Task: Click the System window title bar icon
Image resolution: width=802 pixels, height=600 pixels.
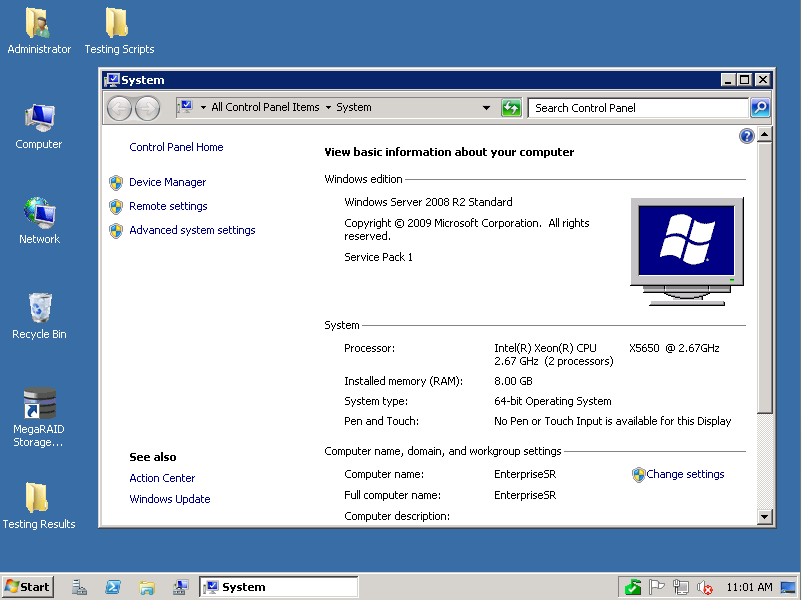Action: (111, 80)
